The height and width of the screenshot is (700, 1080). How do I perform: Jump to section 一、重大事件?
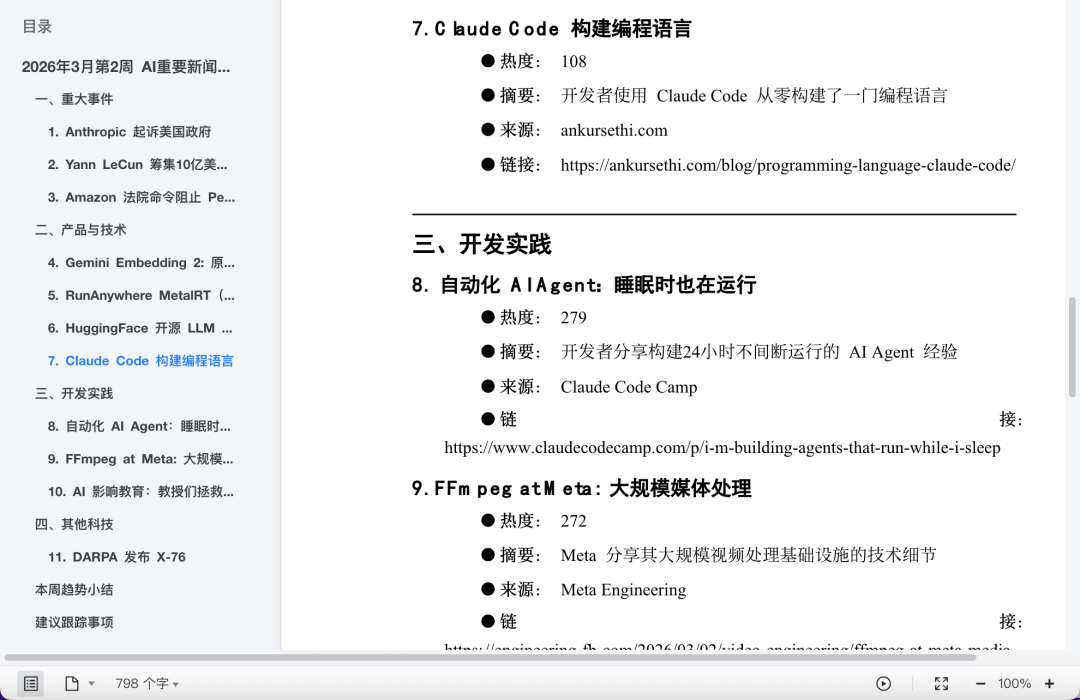pos(74,99)
